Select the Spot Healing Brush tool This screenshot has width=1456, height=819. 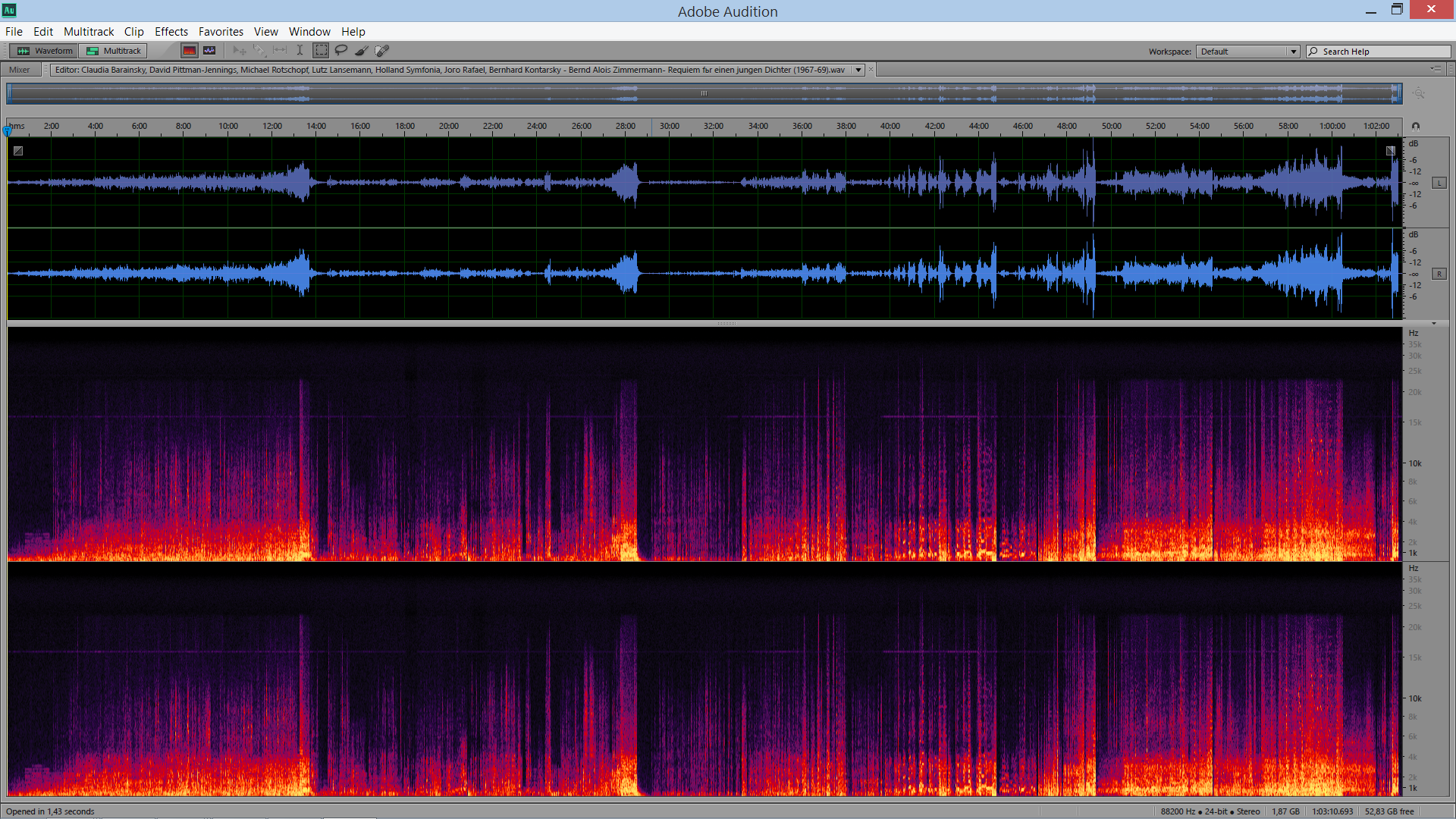pos(382,51)
